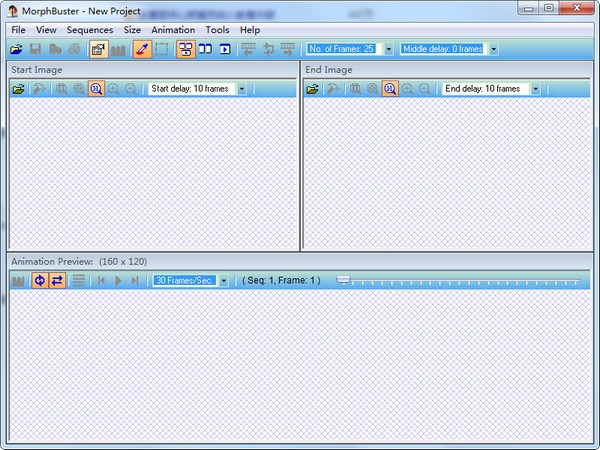Image resolution: width=600 pixels, height=450 pixels.
Task: Click the highlighted zoom icon in Start Image toolbar
Action: pyautogui.click(x=96, y=89)
